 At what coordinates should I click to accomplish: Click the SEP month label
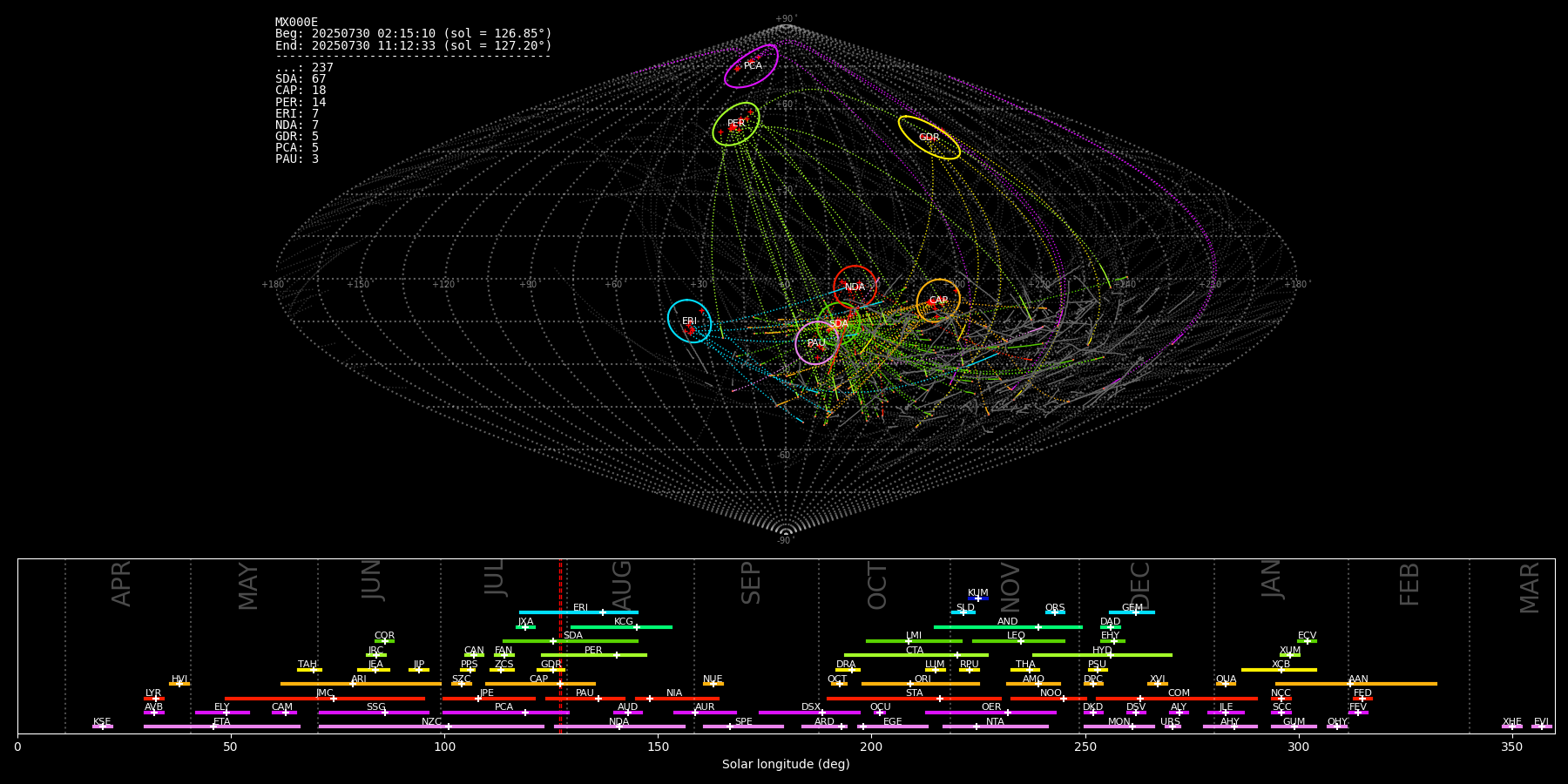[751, 583]
